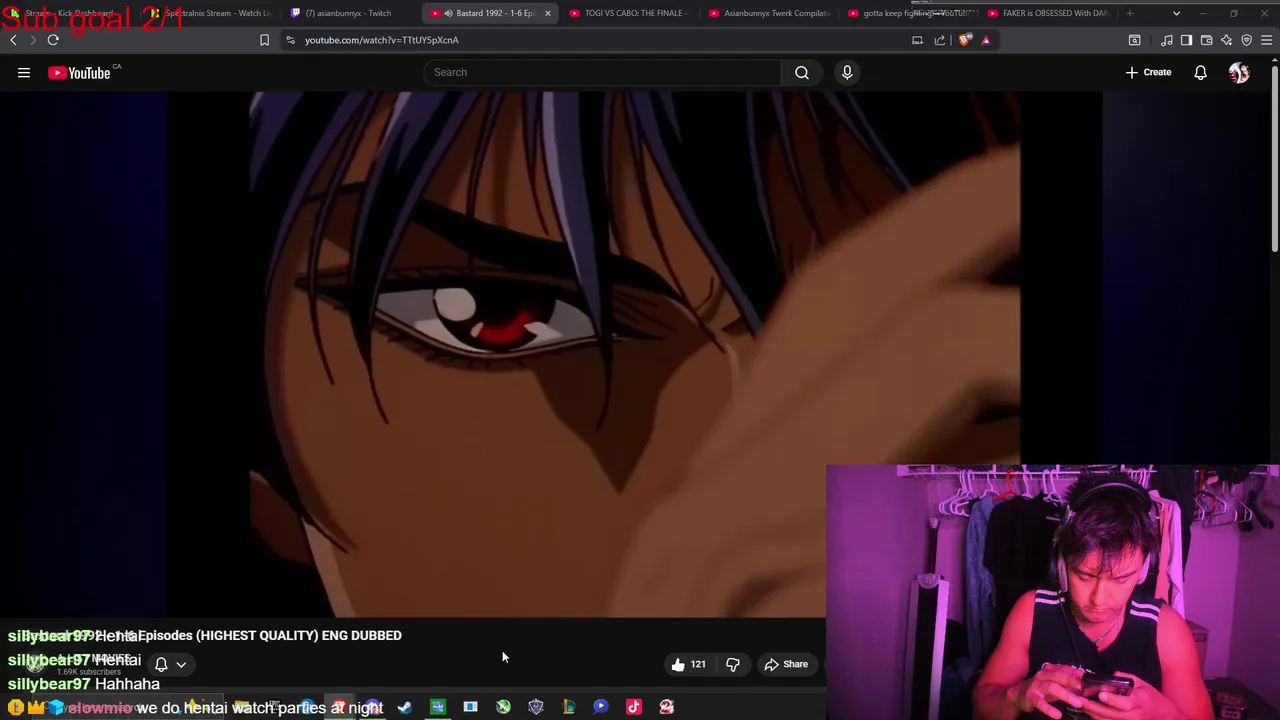The width and height of the screenshot is (1280, 720).
Task: Click the share page icon in address bar
Action: [x=940, y=40]
